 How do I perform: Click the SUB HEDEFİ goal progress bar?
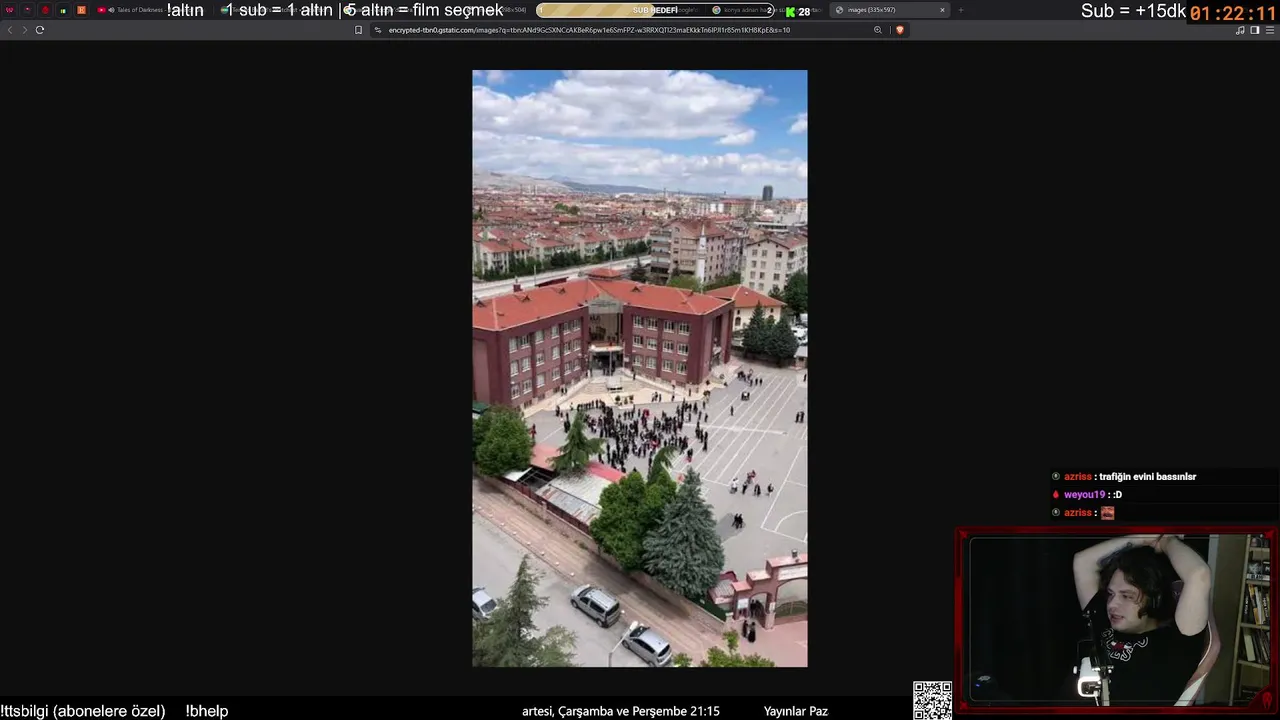click(x=655, y=10)
